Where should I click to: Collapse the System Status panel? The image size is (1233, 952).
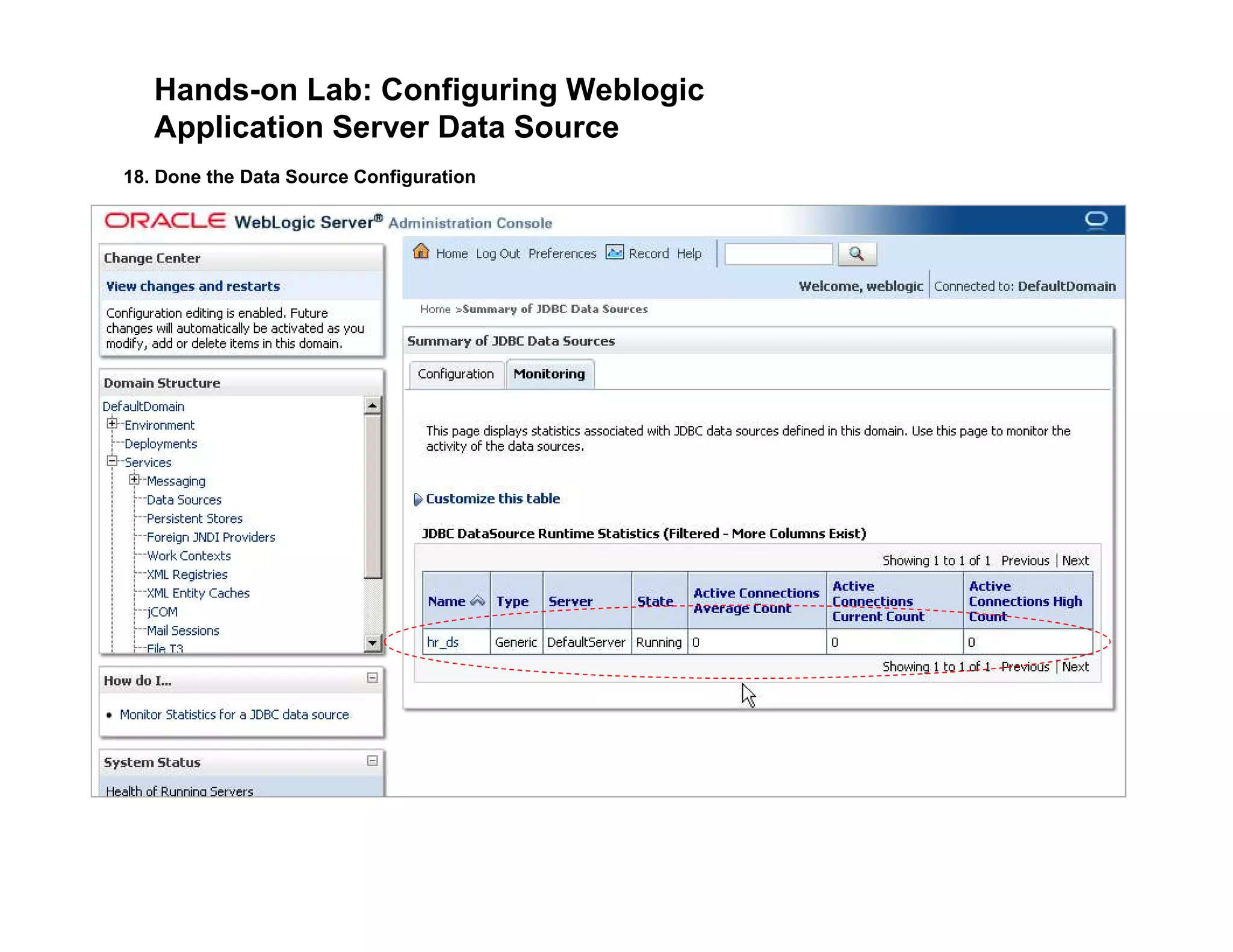[372, 761]
